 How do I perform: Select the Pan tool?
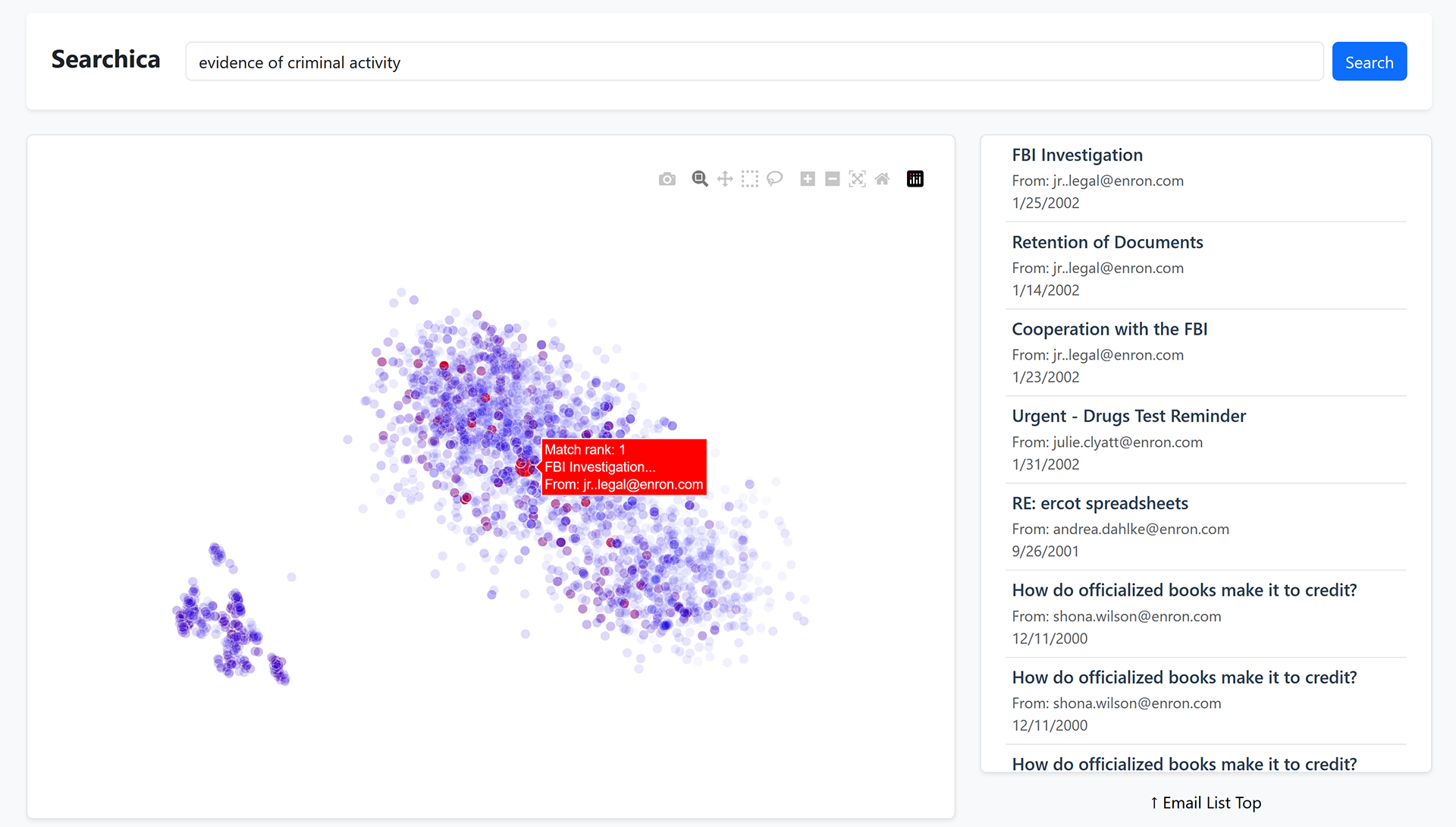725,179
